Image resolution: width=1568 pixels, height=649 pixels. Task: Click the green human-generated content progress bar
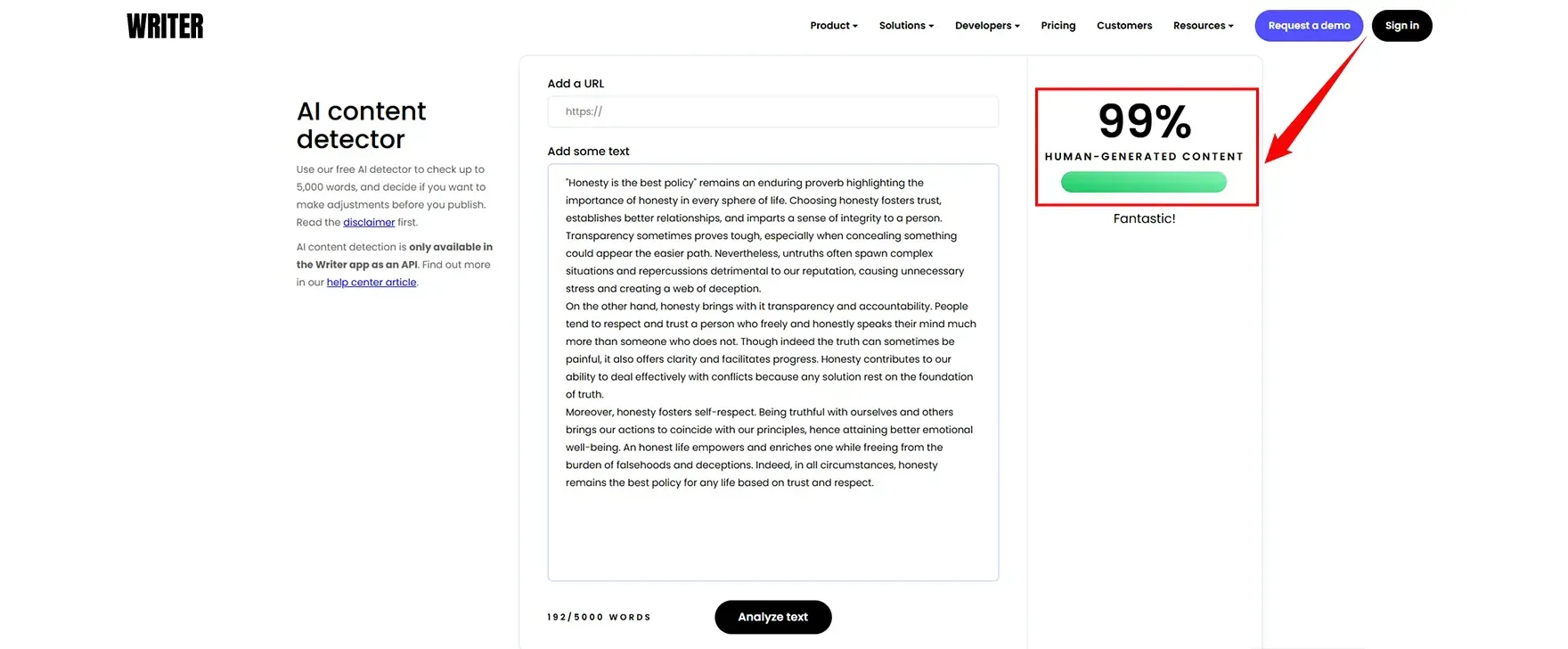[1144, 181]
